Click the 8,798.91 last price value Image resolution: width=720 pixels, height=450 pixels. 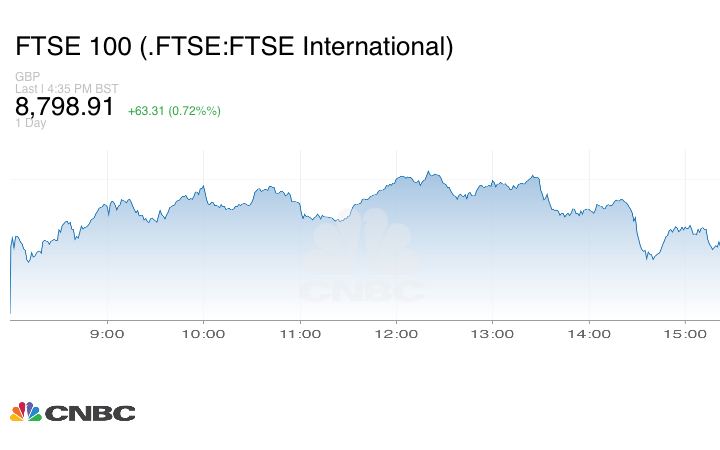(65, 107)
